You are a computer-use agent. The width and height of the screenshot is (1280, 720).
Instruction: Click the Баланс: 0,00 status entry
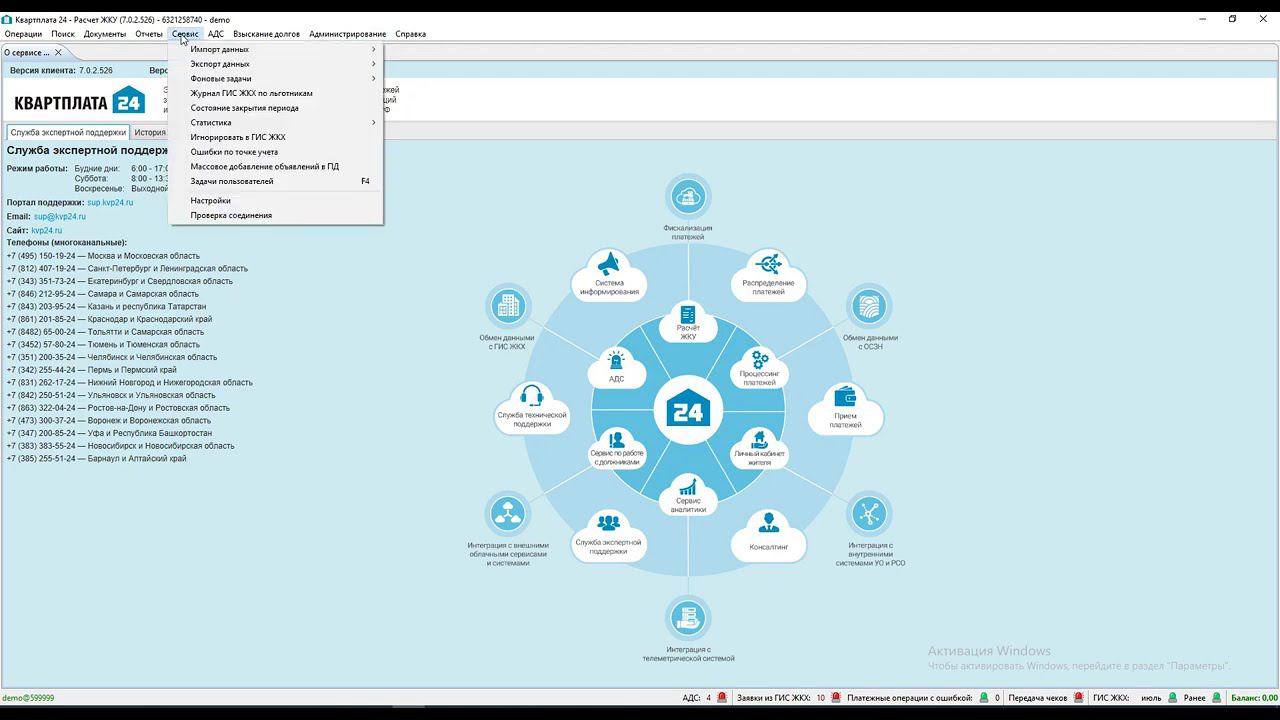point(1254,698)
